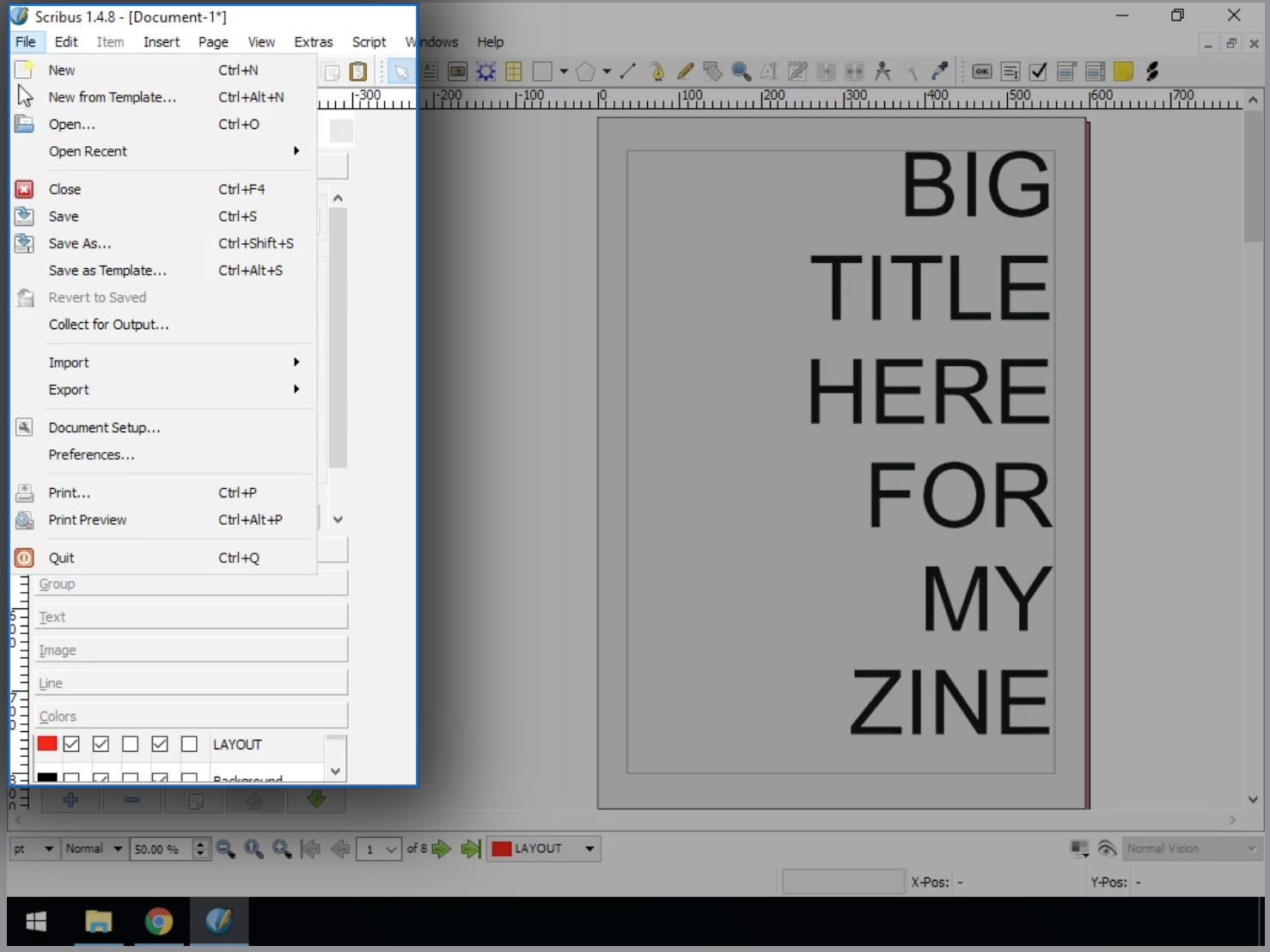1270x952 pixels.
Task: Insert a PDF text field
Action: tap(1011, 72)
